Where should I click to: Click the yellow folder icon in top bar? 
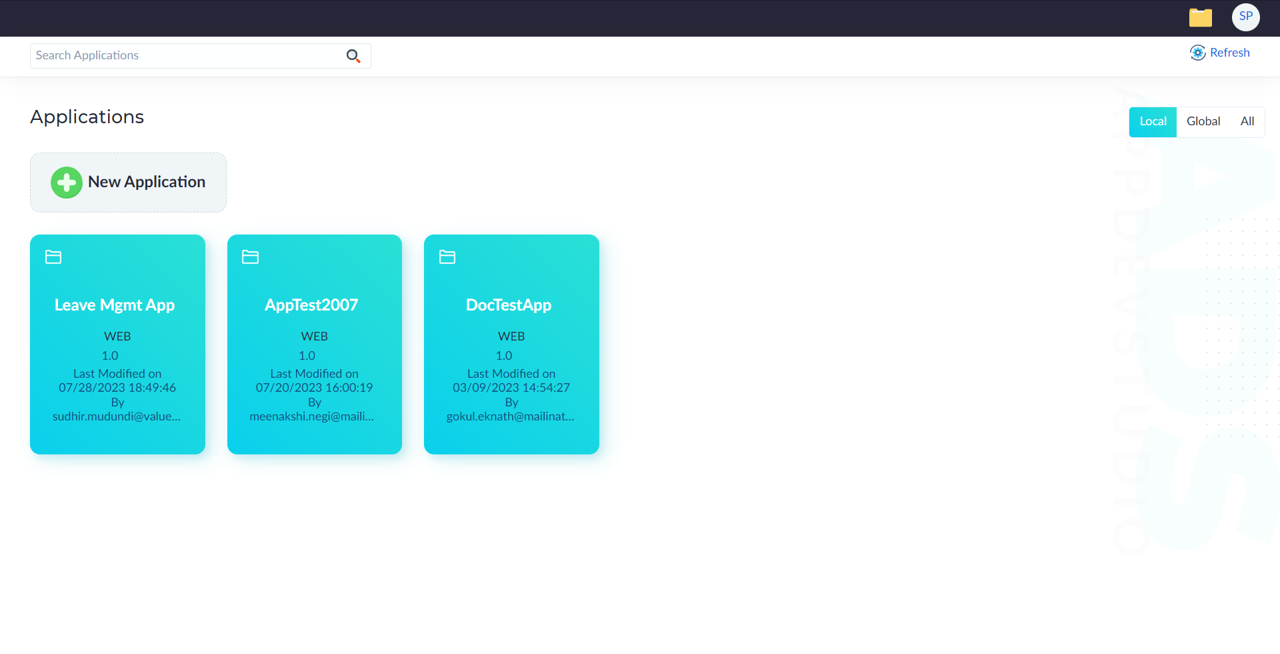tap(1200, 17)
